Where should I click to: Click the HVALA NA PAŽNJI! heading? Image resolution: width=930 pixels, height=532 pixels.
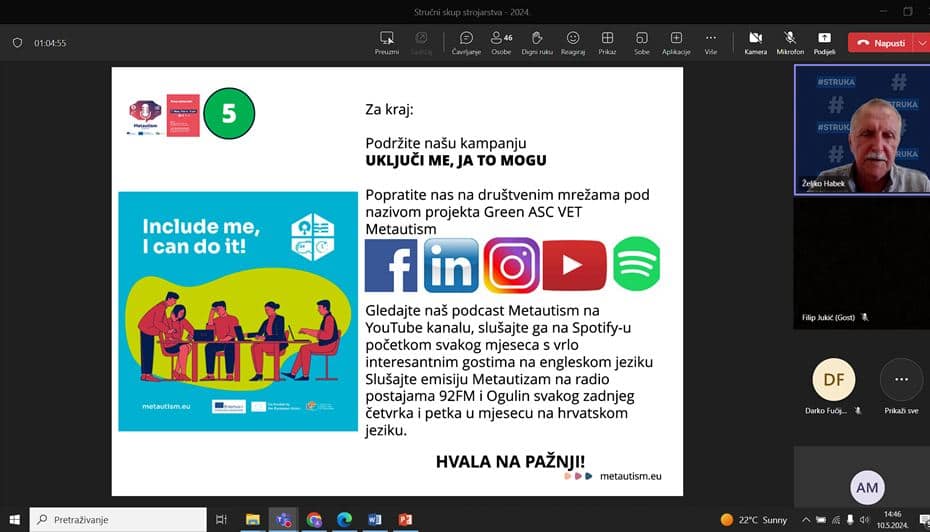[x=510, y=461]
